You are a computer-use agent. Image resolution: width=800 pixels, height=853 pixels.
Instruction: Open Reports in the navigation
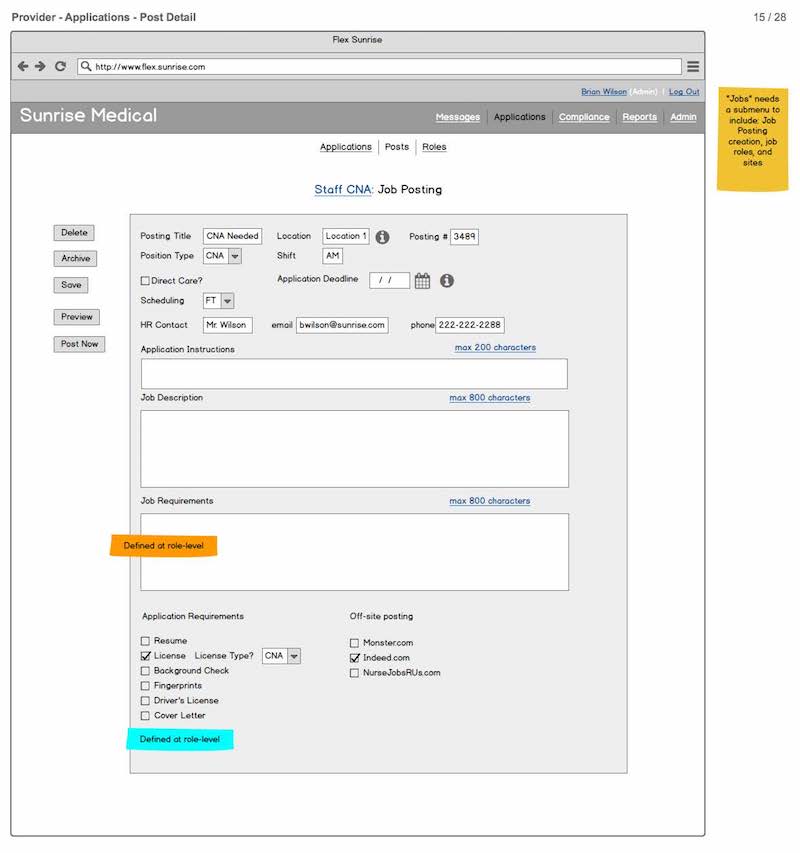click(640, 117)
